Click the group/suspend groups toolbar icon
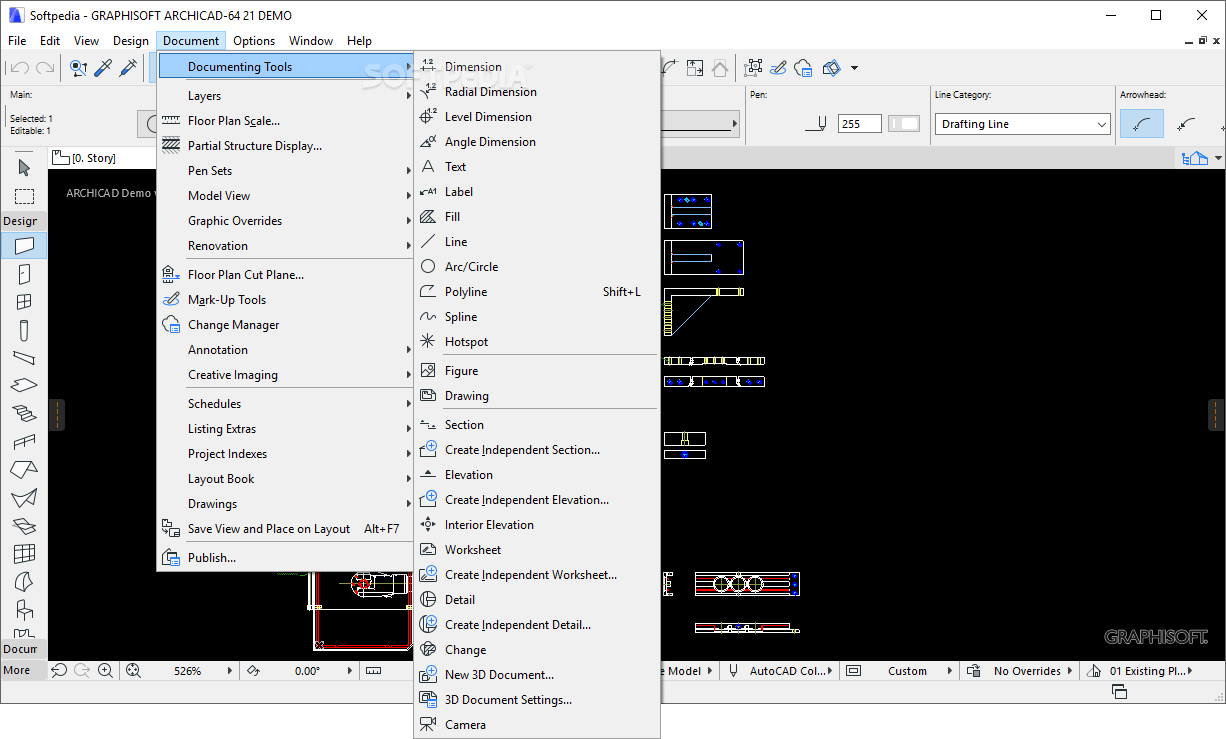Viewport: 1226px width, 739px height. coord(754,68)
